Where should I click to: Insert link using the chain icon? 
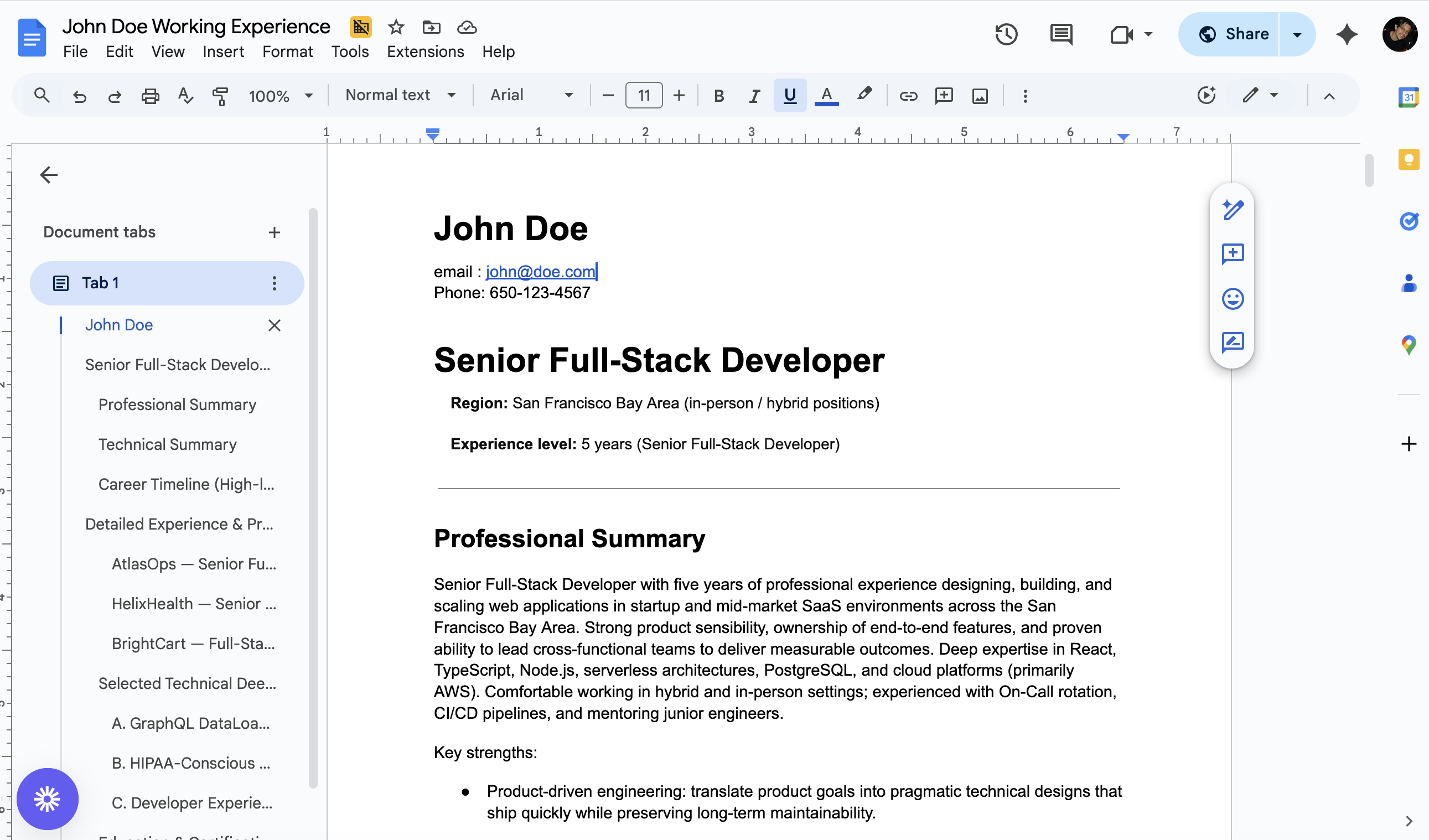(908, 96)
